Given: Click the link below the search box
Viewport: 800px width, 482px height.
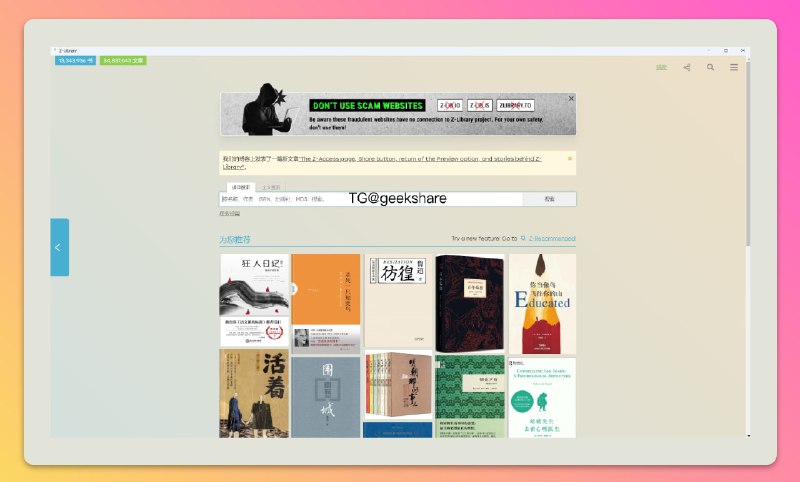Looking at the screenshot, I should tap(230, 213).
